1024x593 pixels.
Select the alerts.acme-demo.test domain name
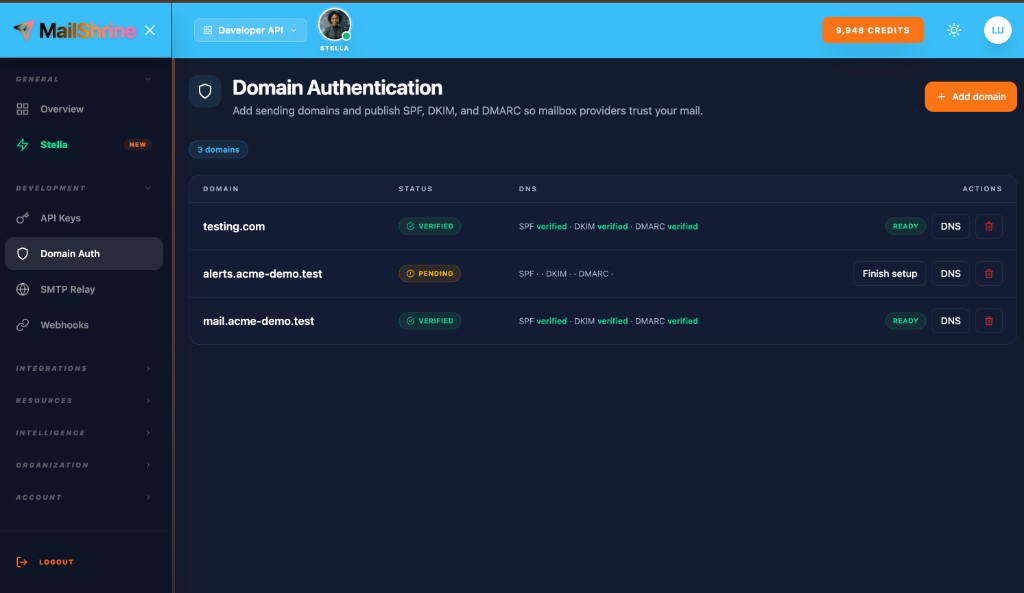(x=263, y=274)
